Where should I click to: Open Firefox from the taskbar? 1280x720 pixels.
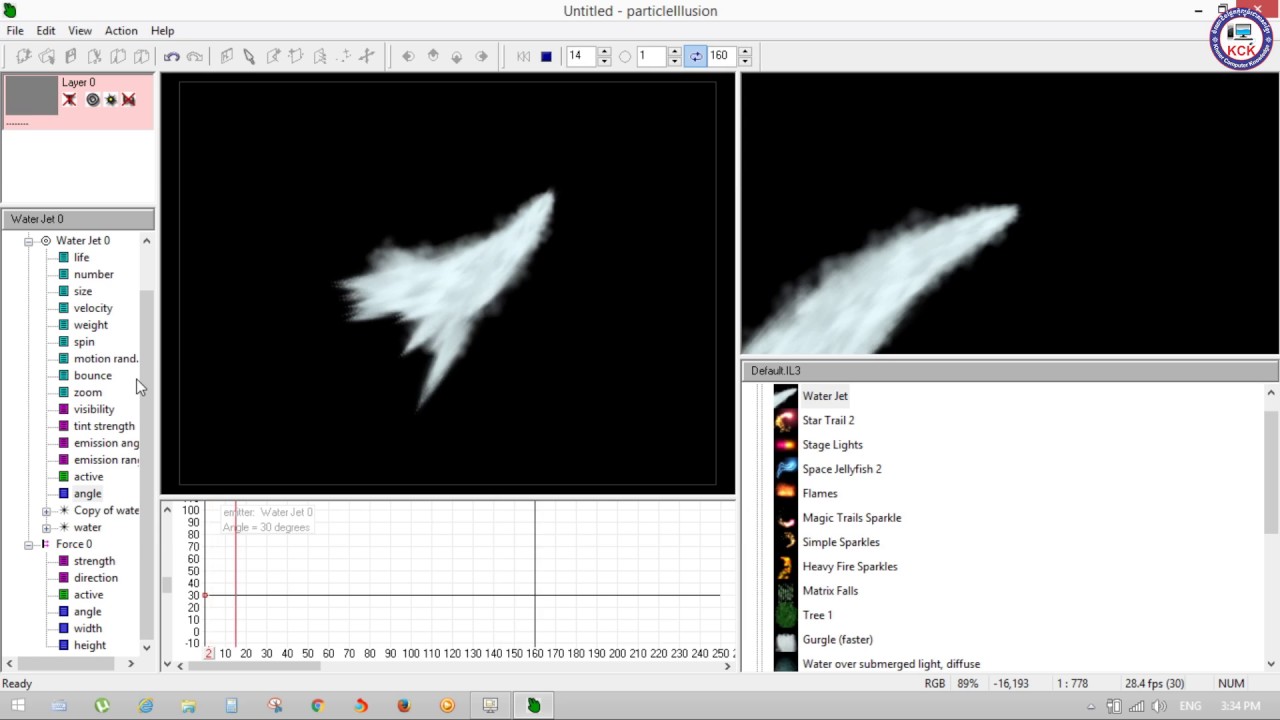[404, 705]
